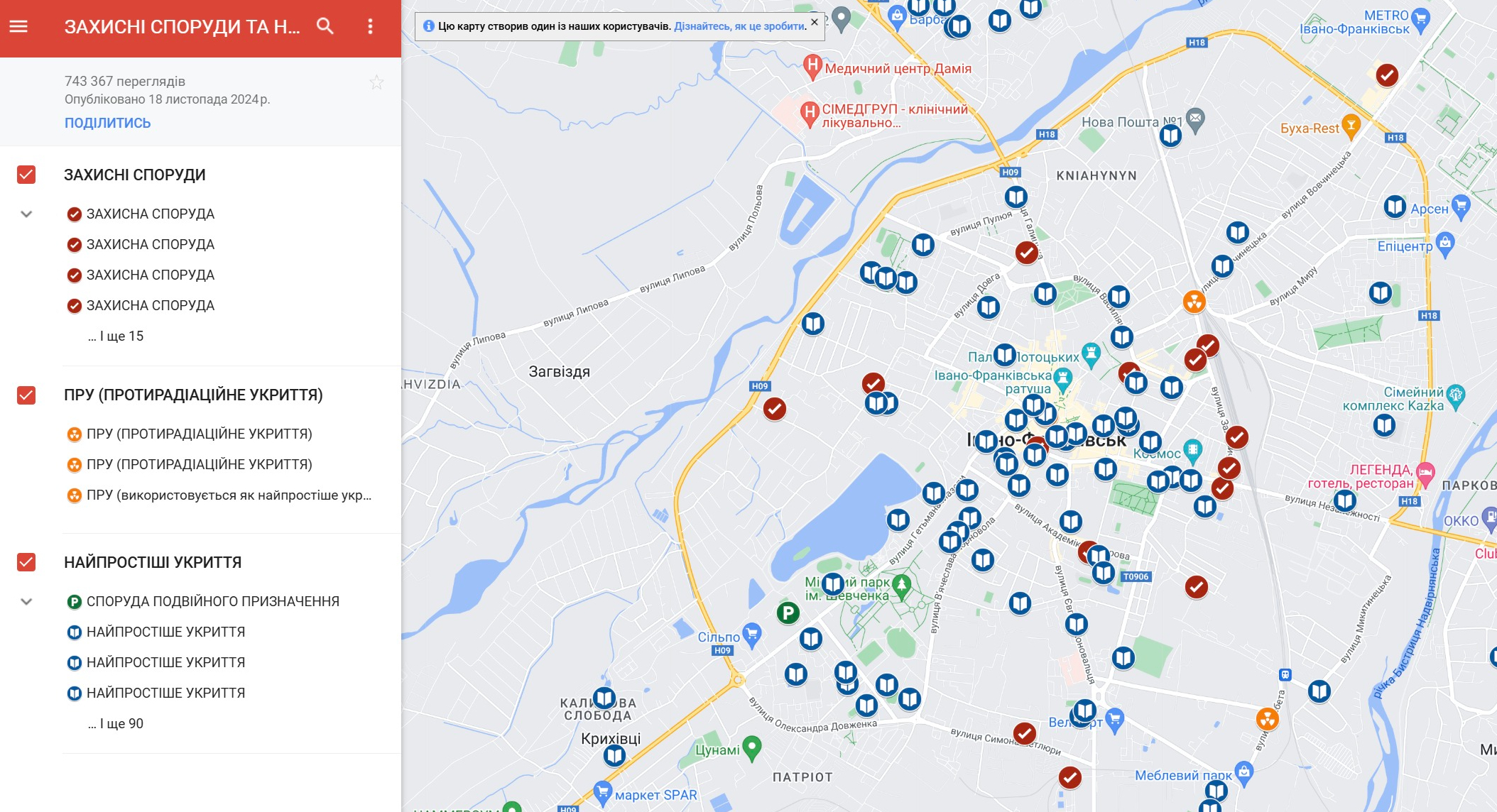Viewport: 1497px width, 812px height.
Task: Click the Буха-Rest restaurant pin
Action: (x=1351, y=126)
